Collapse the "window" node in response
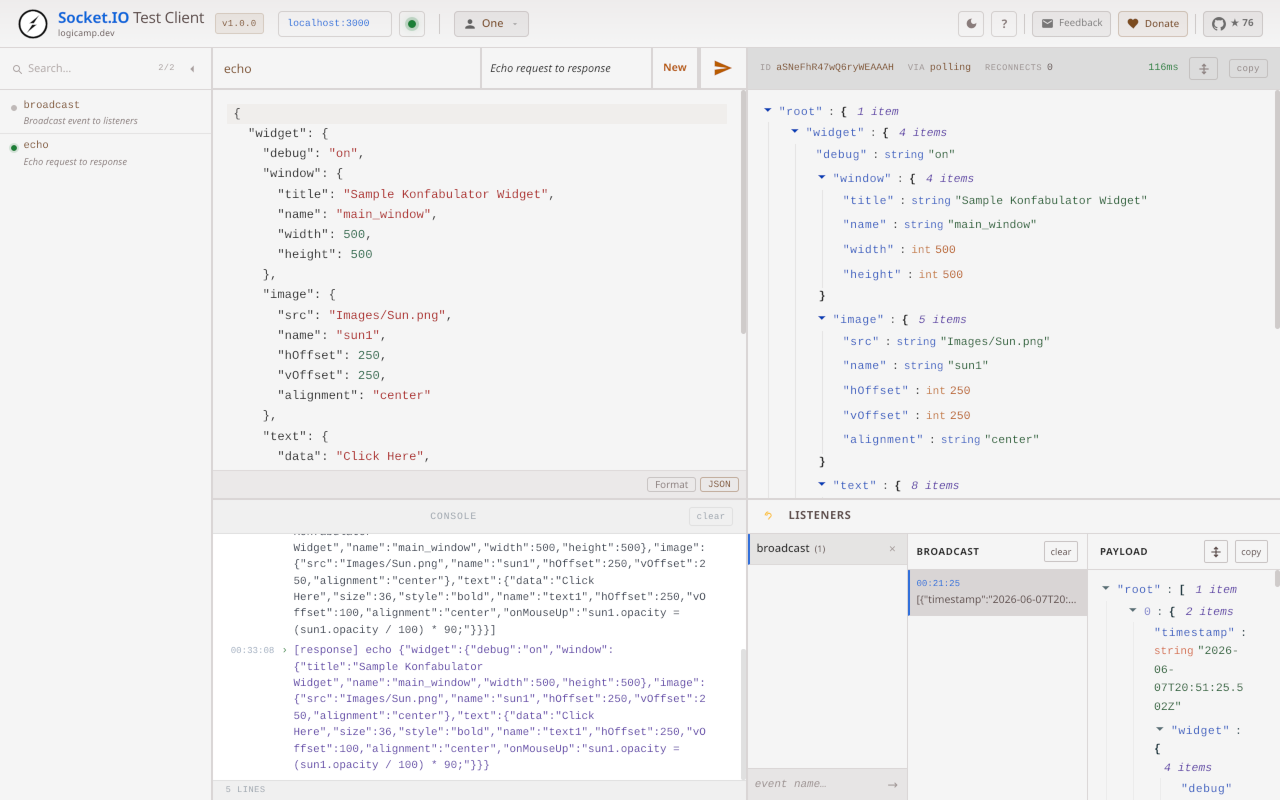Viewport: 1280px width, 800px height. (822, 177)
